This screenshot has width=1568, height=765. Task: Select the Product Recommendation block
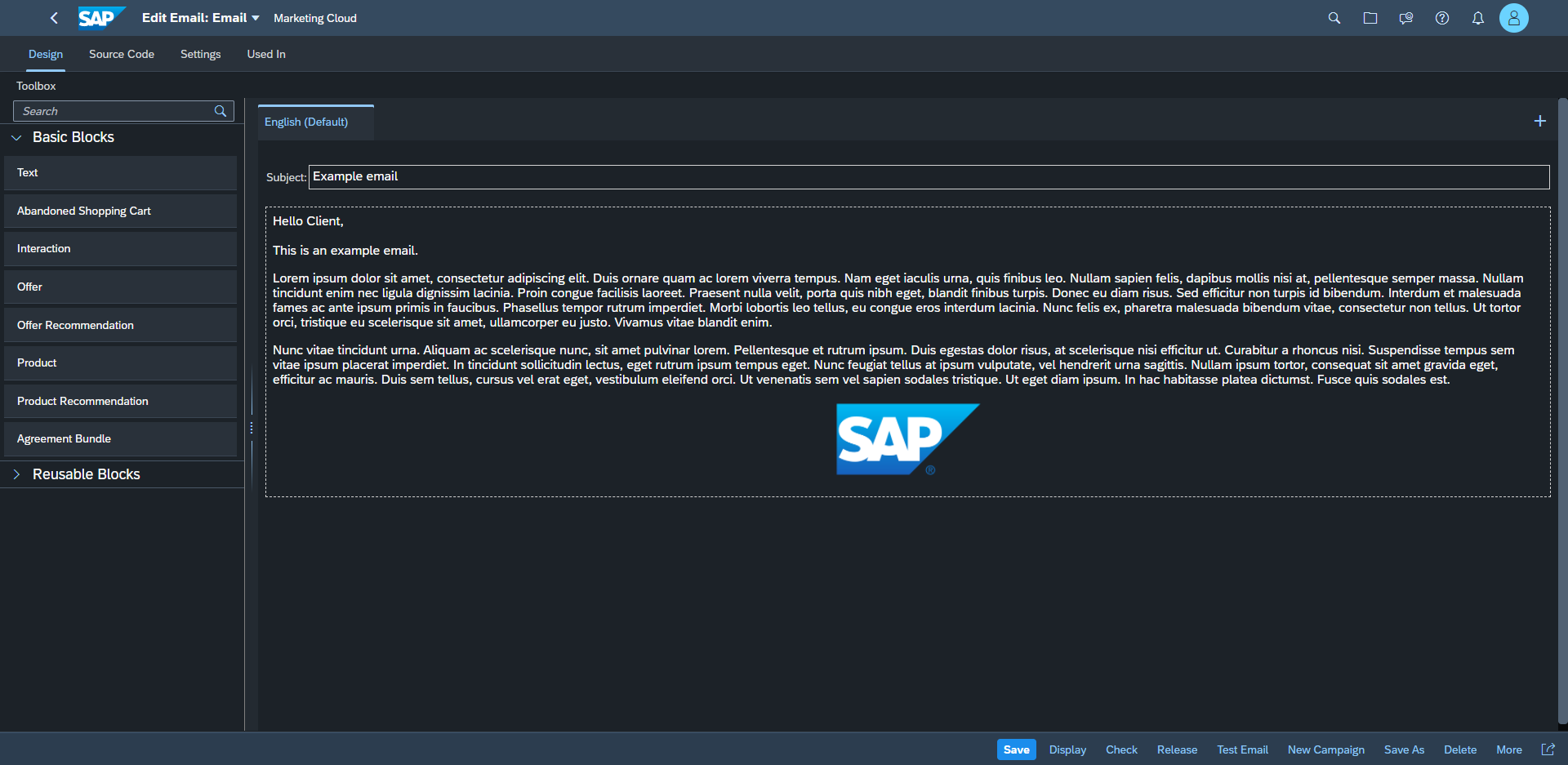click(x=120, y=401)
